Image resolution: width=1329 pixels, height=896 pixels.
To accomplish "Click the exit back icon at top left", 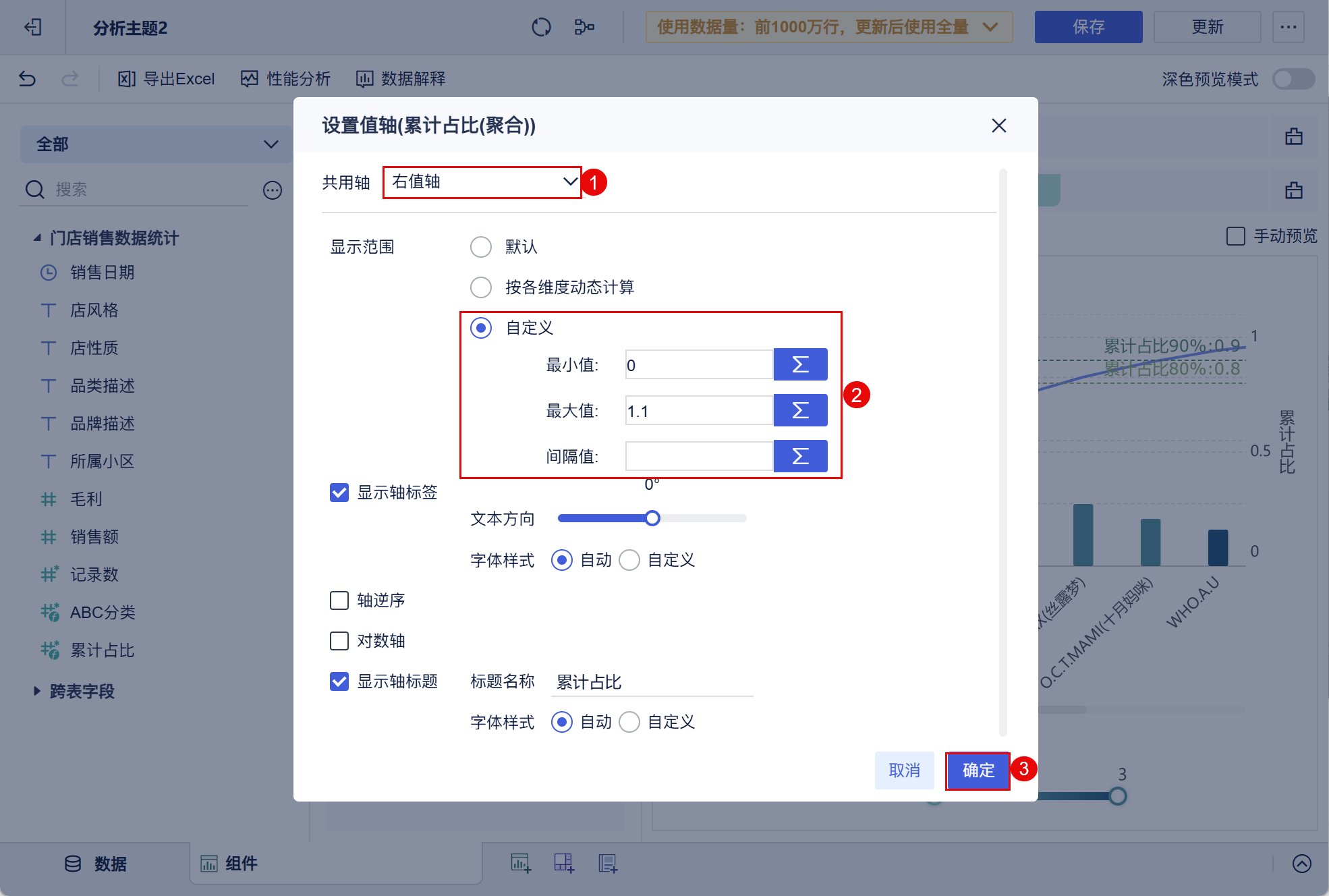I will click(32, 27).
